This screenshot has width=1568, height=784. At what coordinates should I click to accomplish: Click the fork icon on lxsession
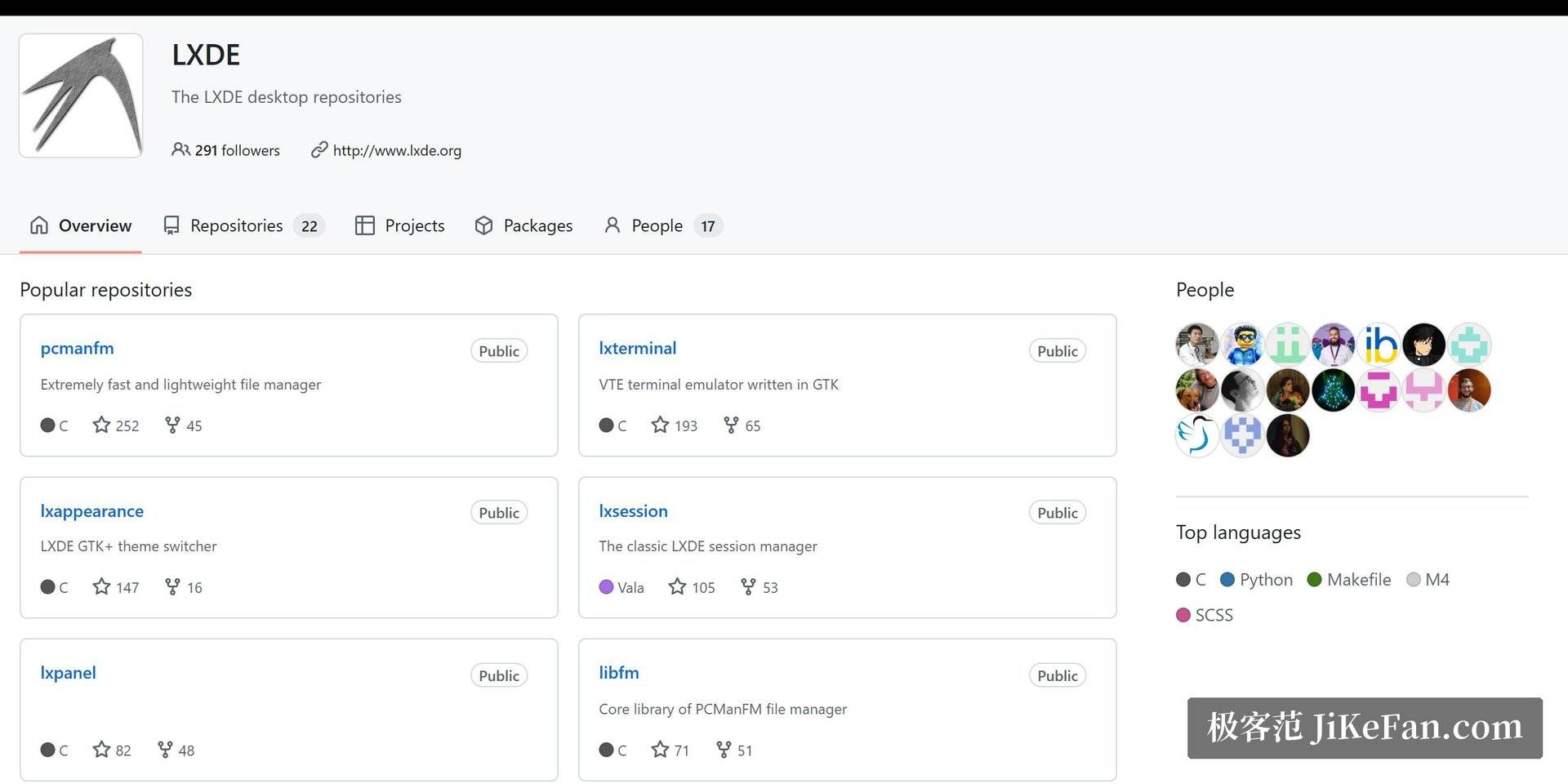click(748, 586)
